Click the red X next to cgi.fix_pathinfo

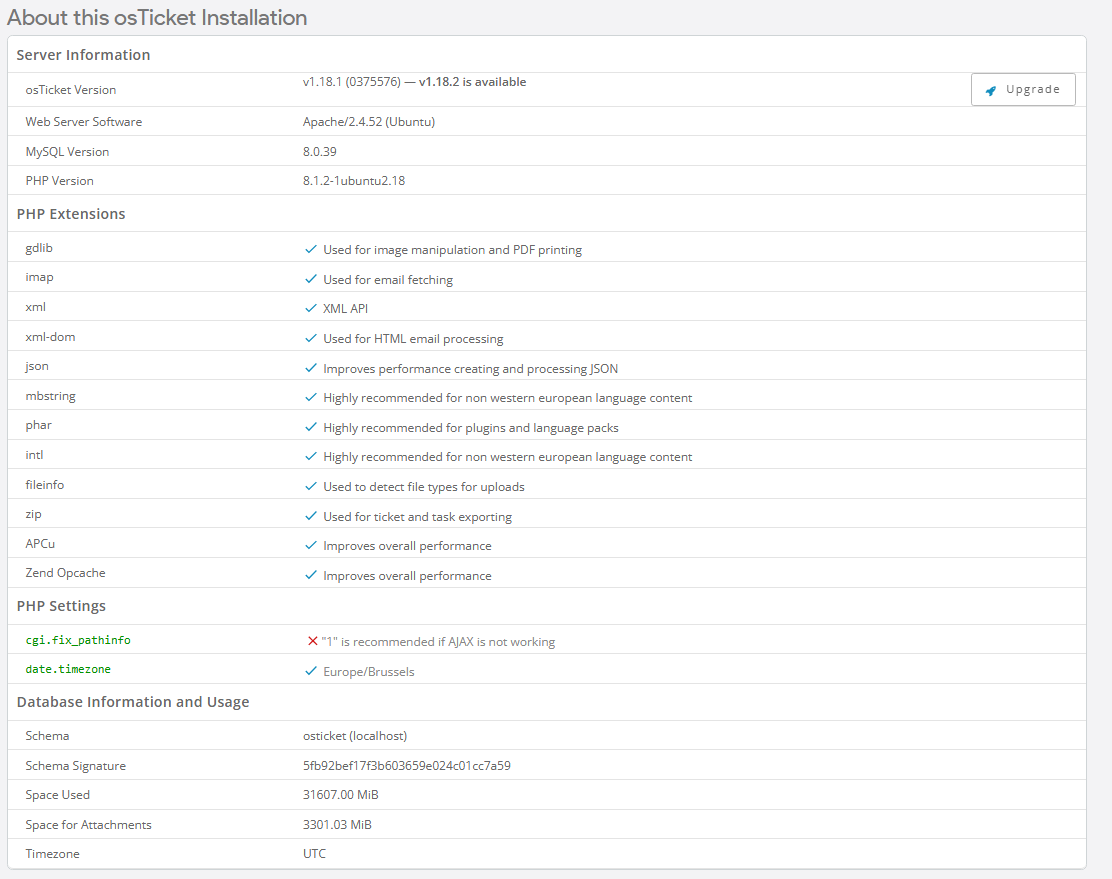point(312,641)
